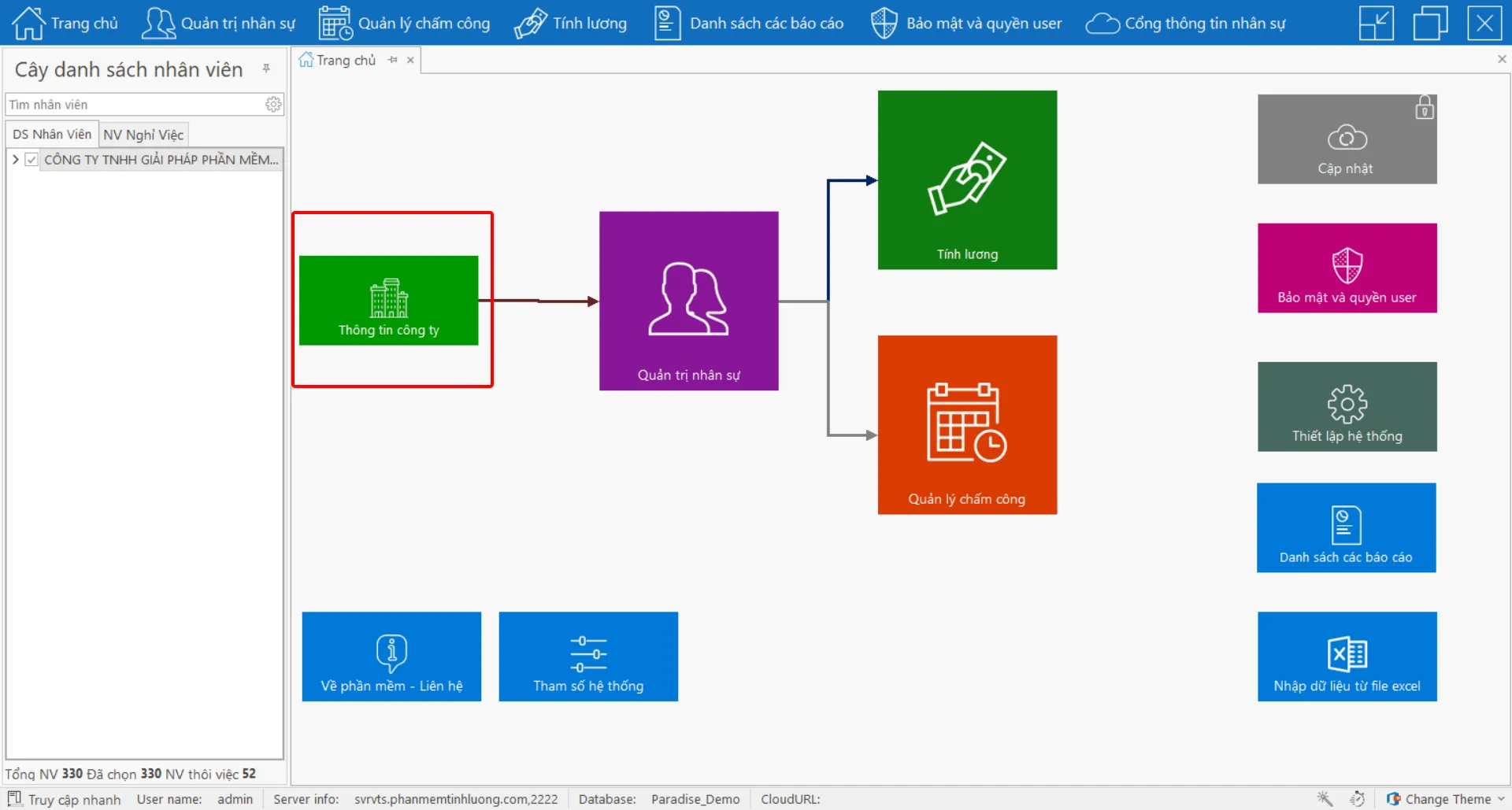Click the collapse-window icon in top bar
1512x810 pixels.
pyautogui.click(x=1376, y=23)
